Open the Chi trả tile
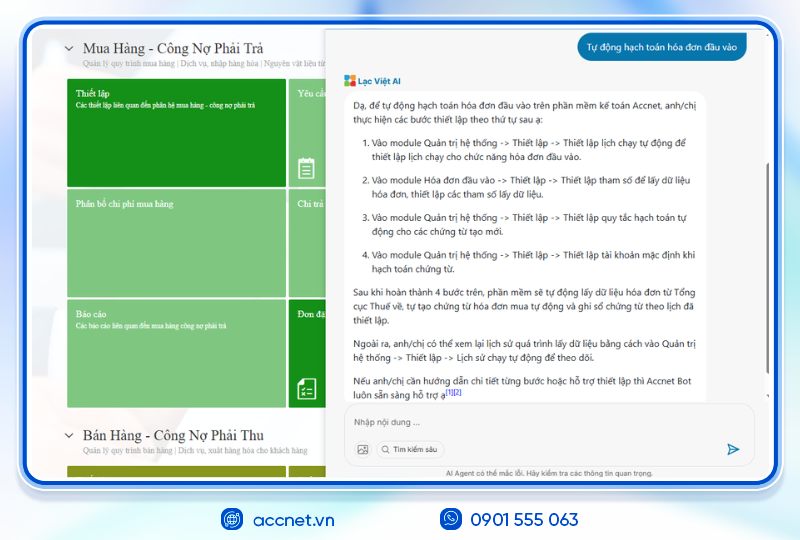Screen dimensions: 800x540 [x=307, y=243]
